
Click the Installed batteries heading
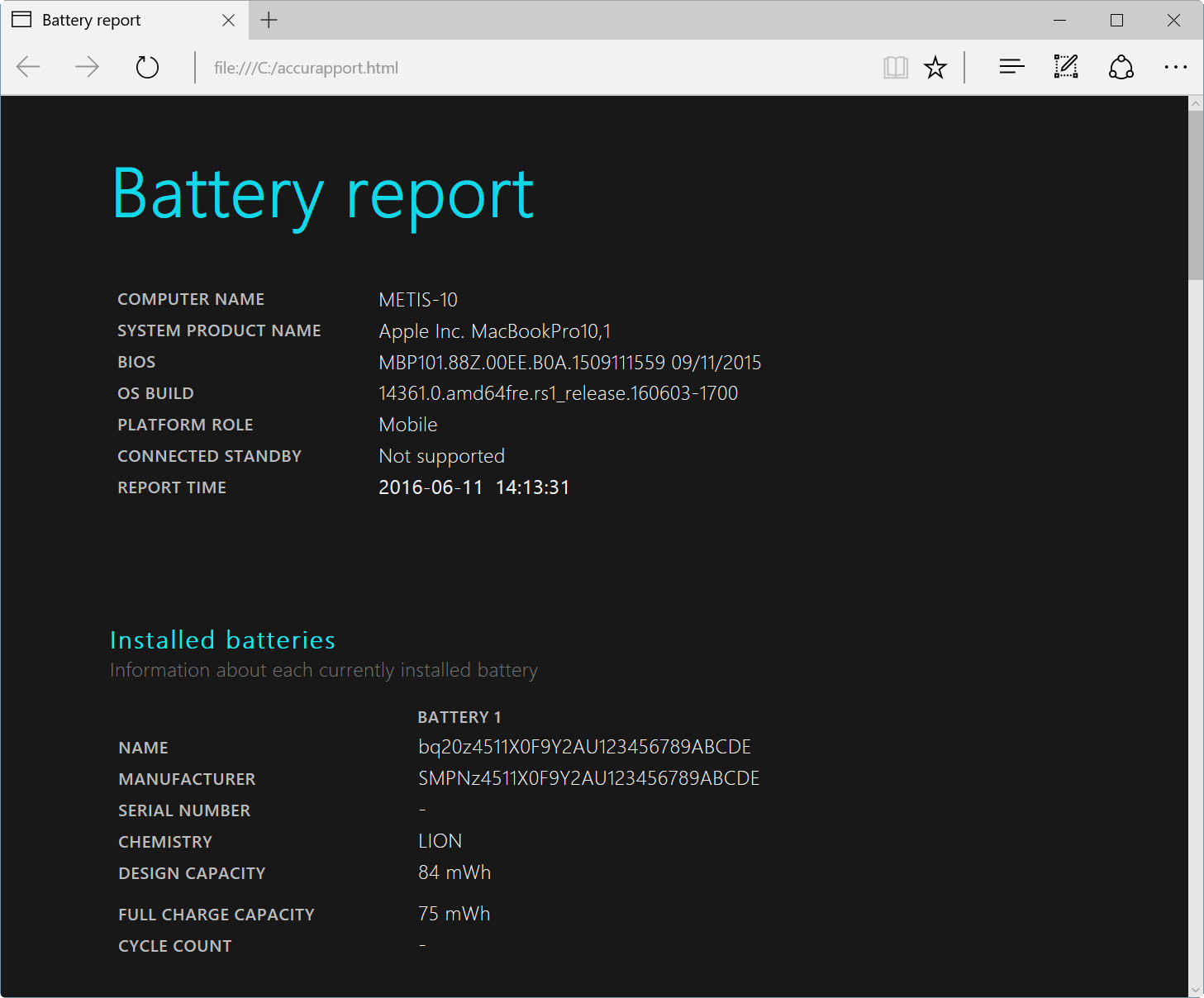click(x=222, y=639)
